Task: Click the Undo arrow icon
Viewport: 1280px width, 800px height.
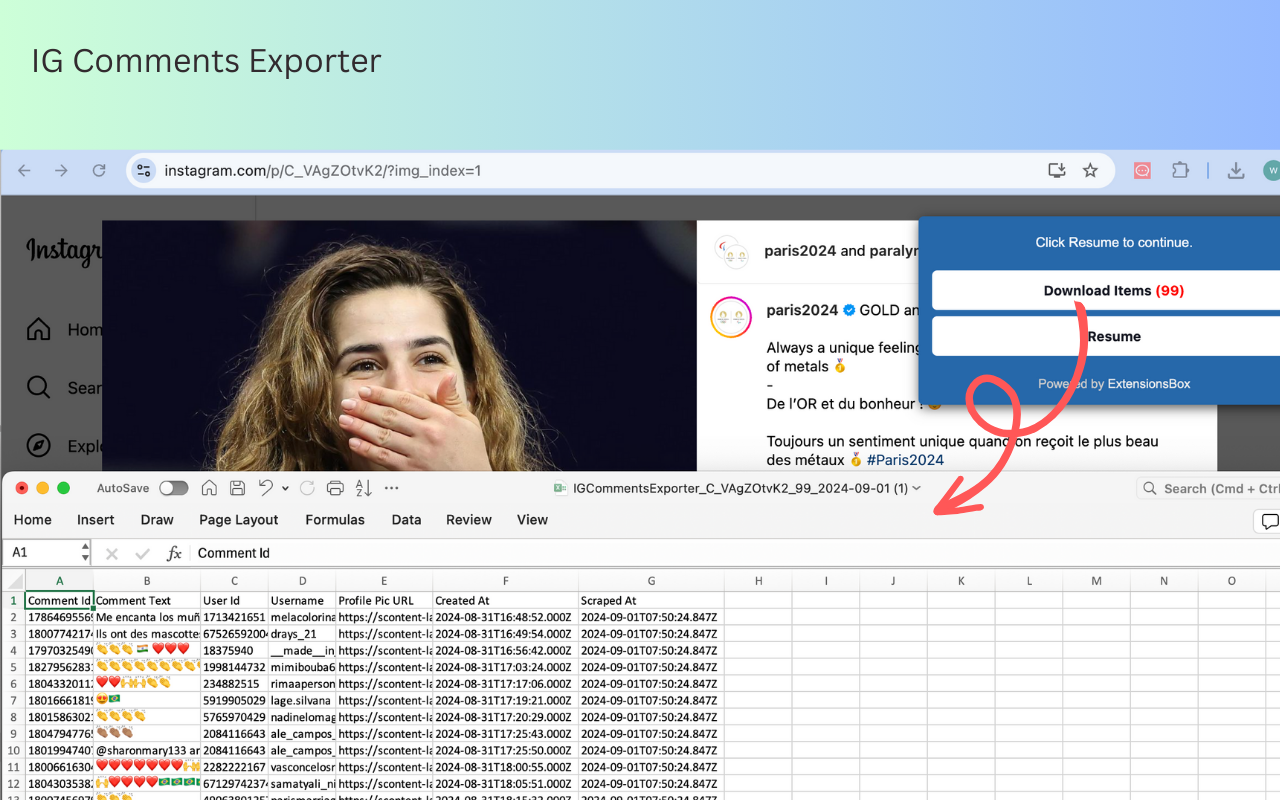Action: [266, 488]
